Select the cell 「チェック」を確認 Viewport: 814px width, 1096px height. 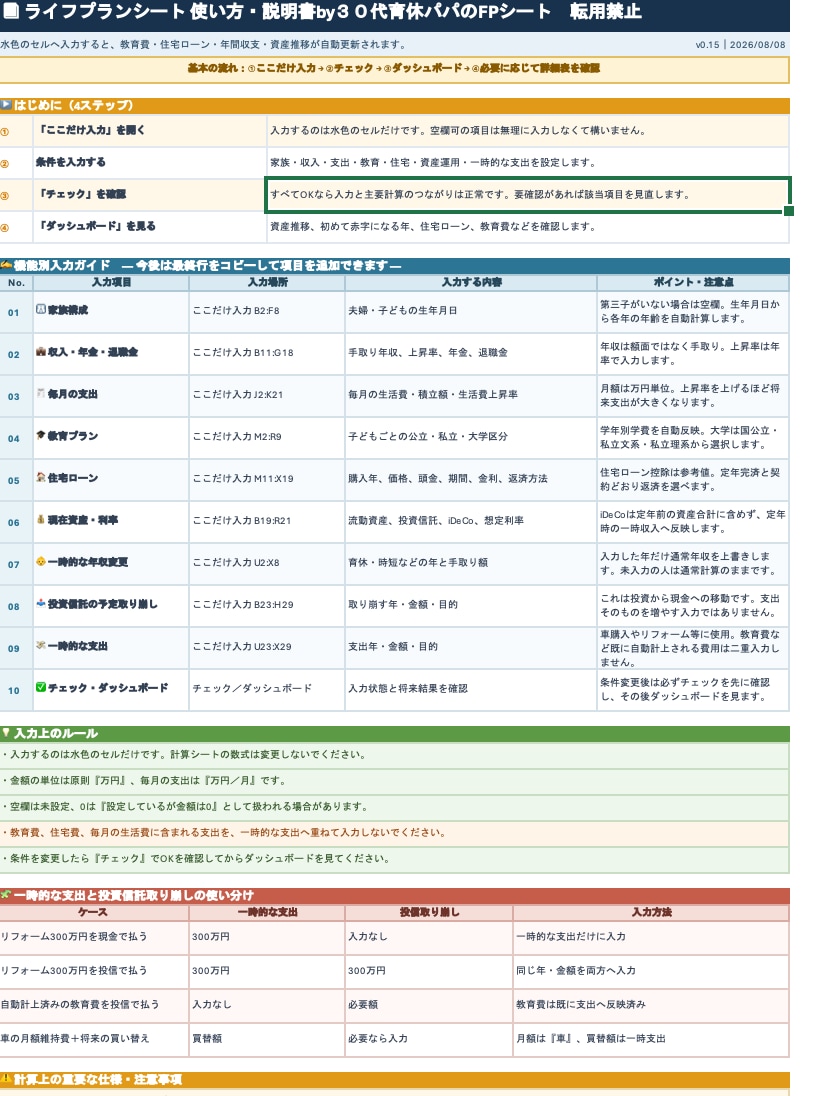coord(150,195)
